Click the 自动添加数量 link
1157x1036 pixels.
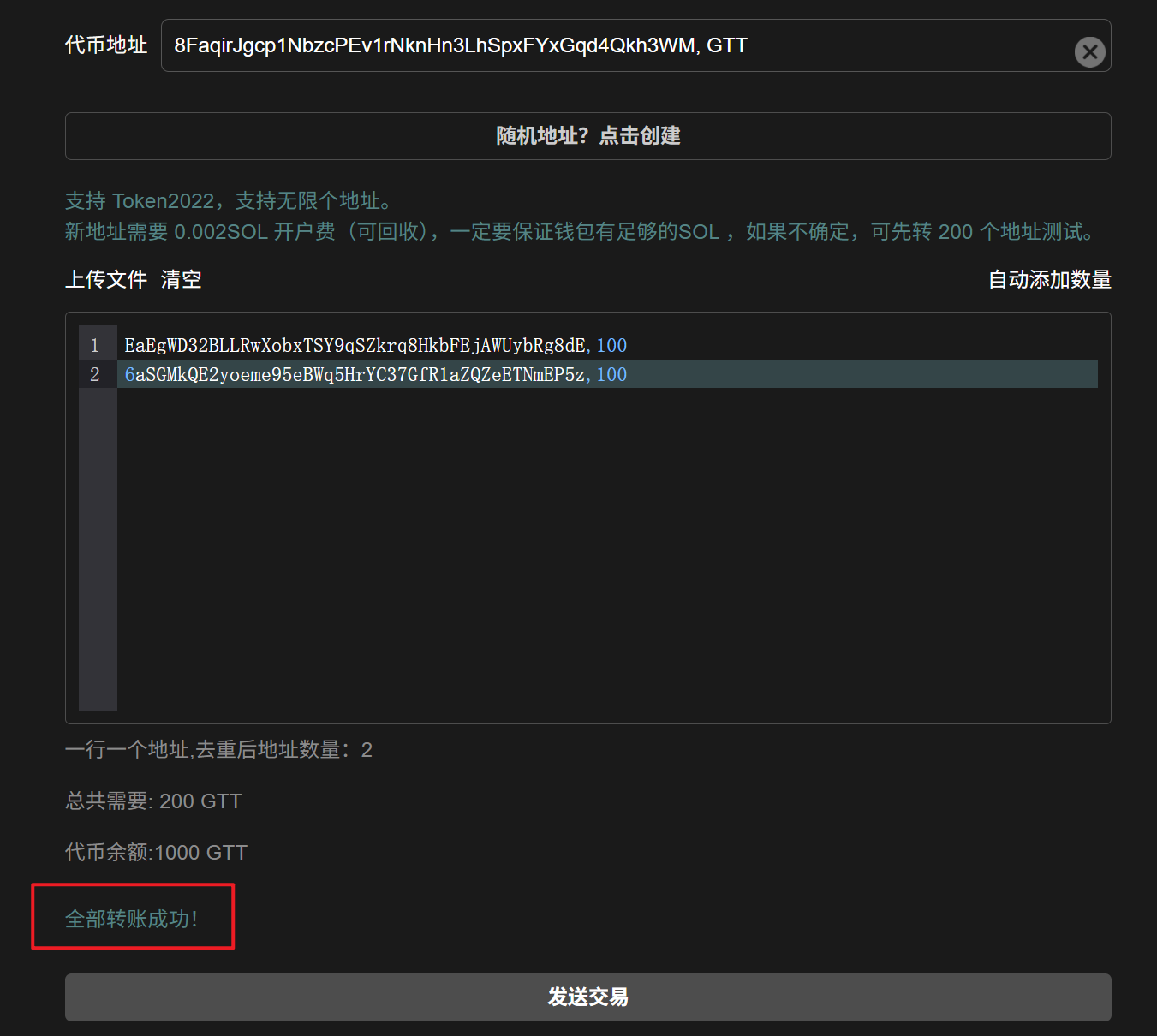[1049, 280]
